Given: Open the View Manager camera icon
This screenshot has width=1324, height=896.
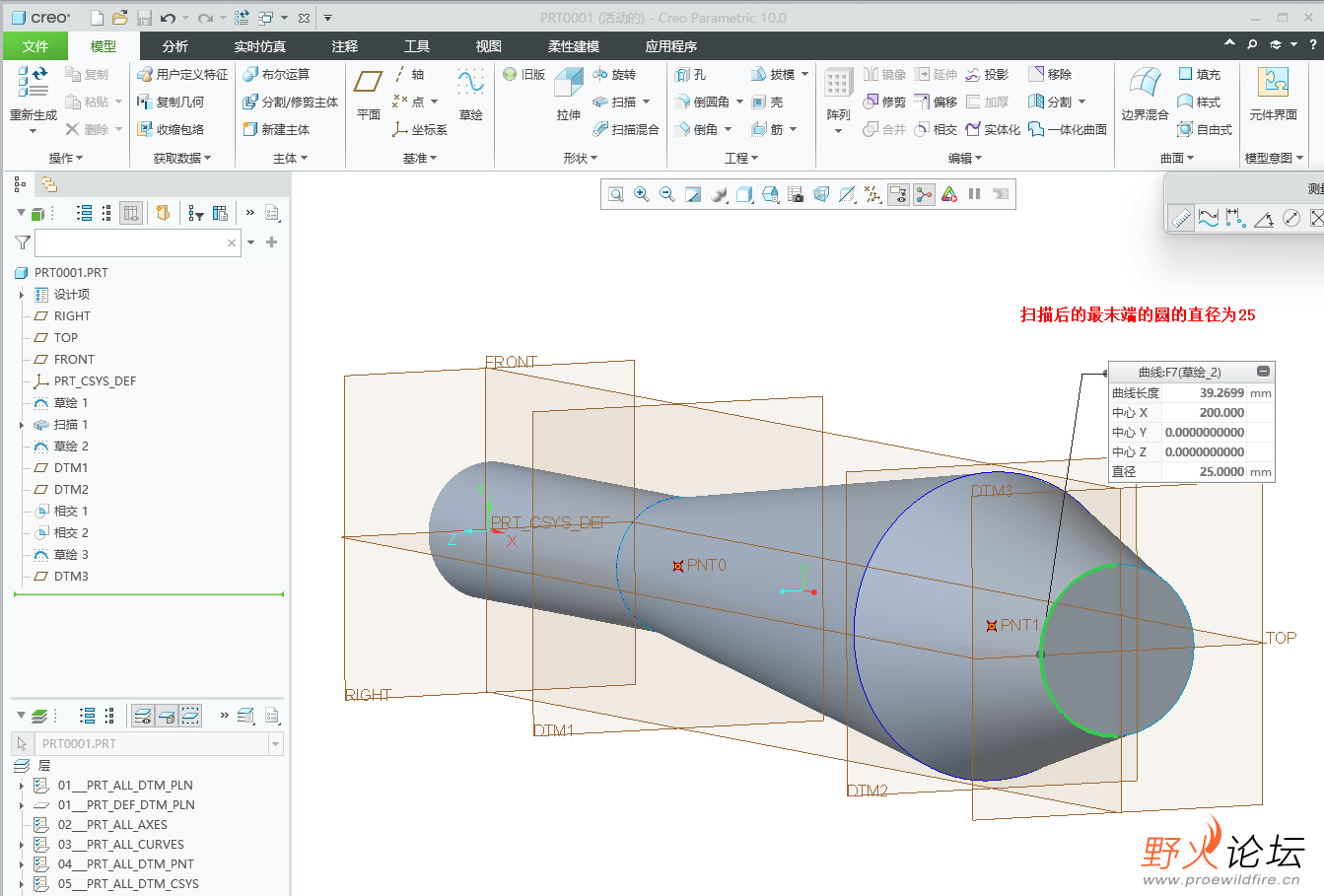Looking at the screenshot, I should coord(796,194).
